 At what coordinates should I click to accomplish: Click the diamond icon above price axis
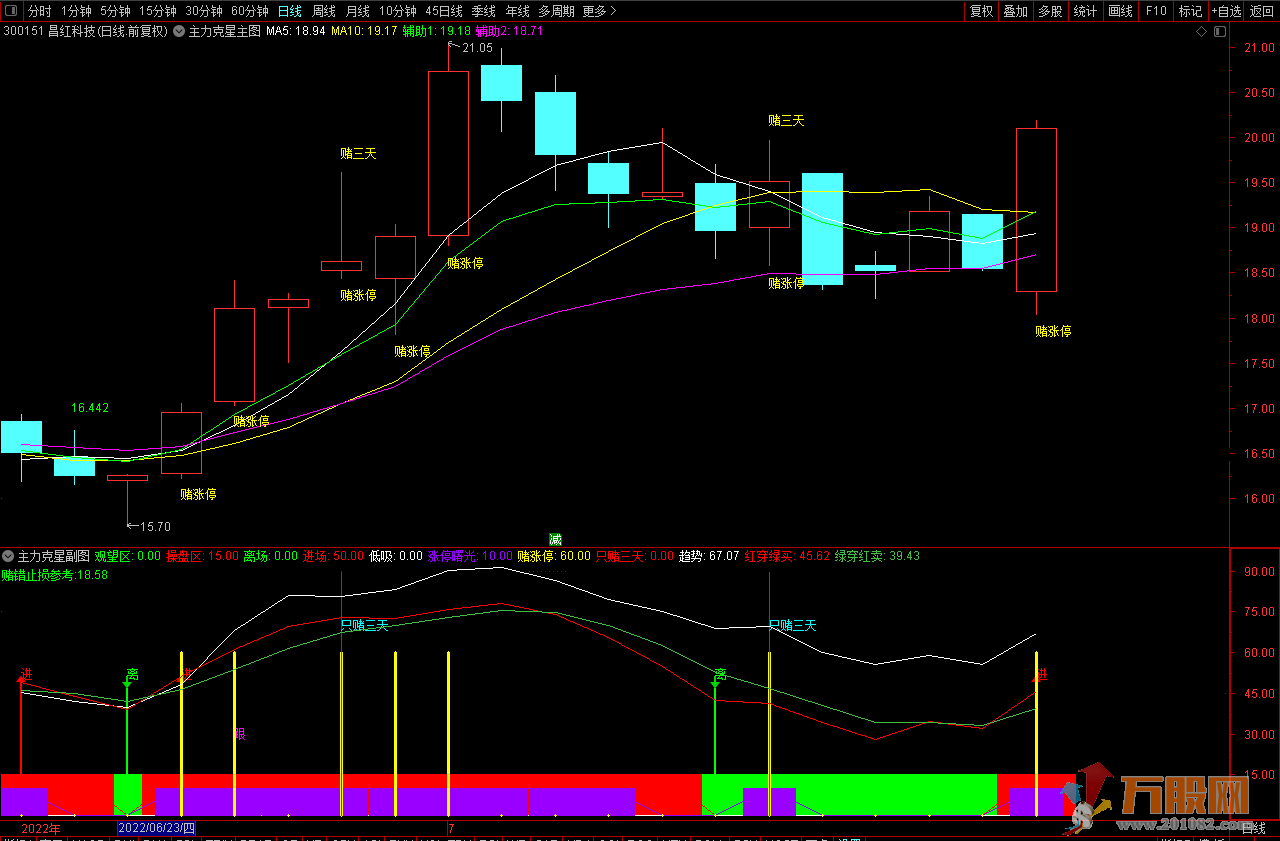click(1201, 31)
